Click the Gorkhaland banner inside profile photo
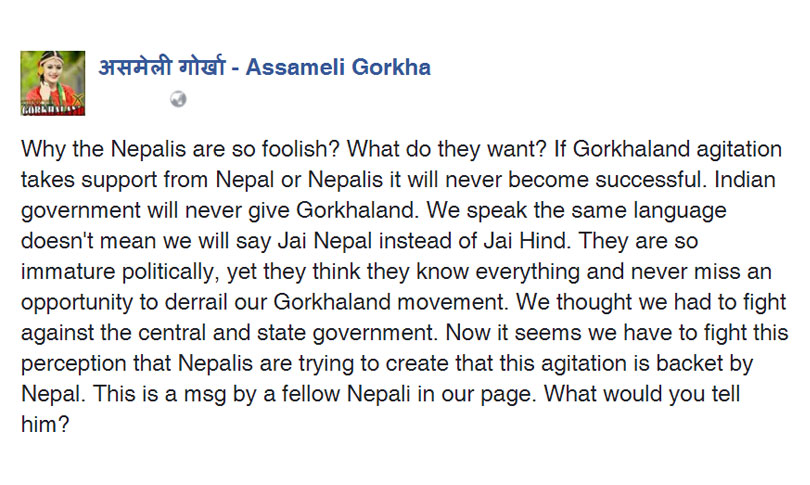 53,109
